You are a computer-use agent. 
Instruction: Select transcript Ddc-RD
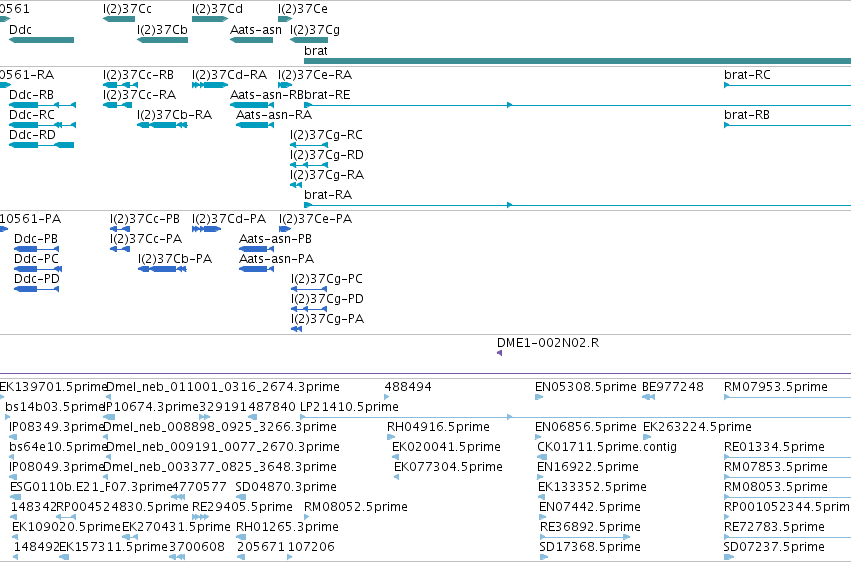pos(41,145)
